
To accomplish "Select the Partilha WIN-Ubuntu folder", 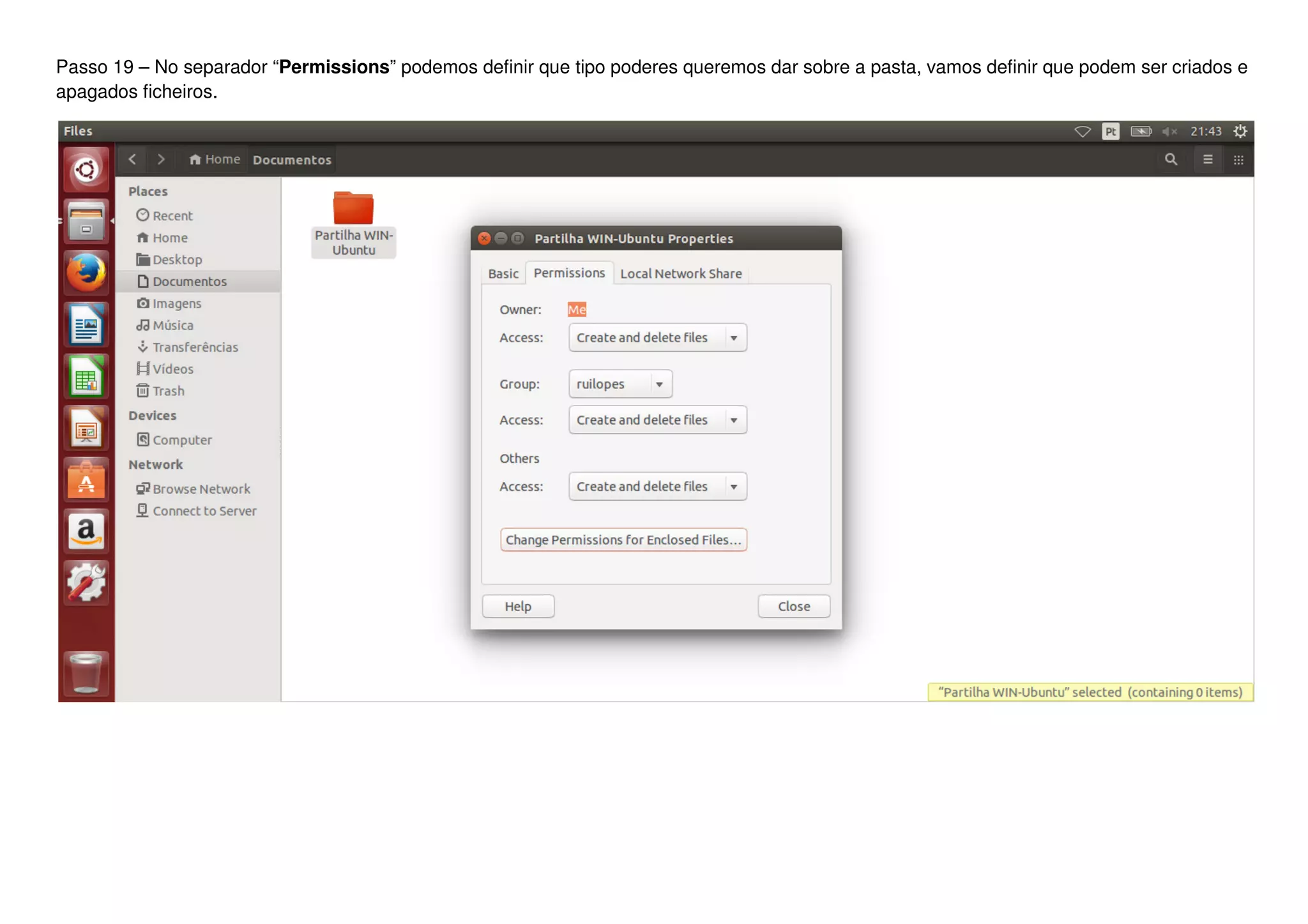I will point(353,223).
